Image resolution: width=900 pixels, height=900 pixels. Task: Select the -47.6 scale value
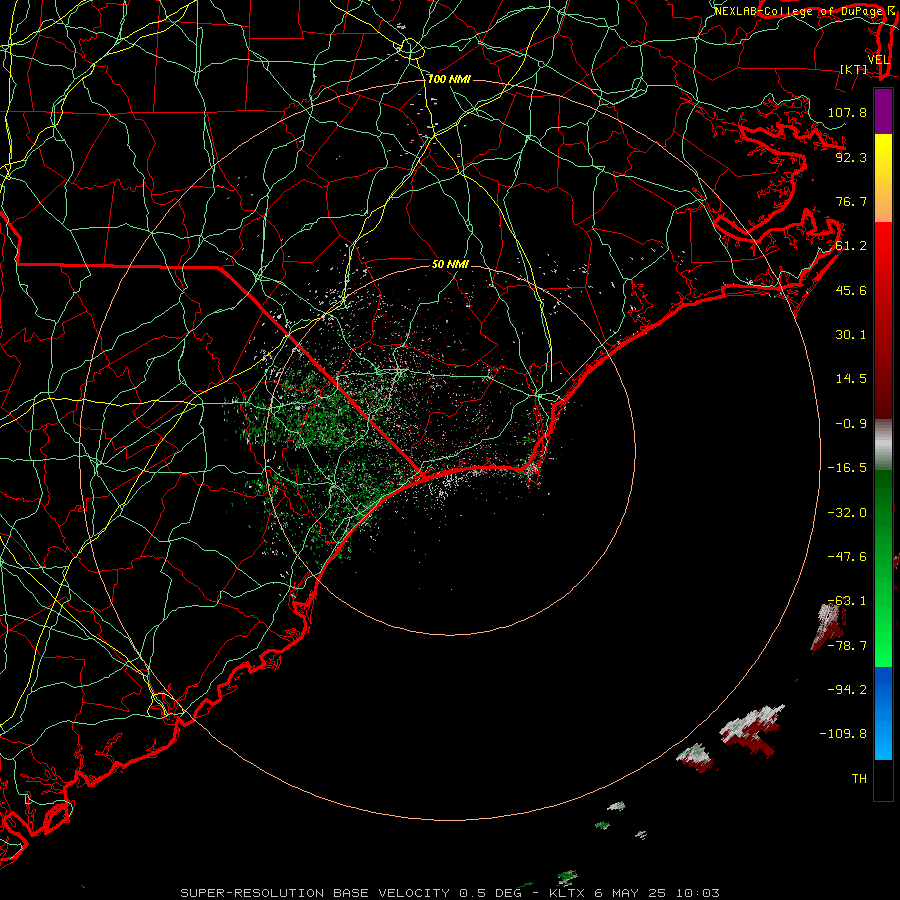[x=847, y=557]
